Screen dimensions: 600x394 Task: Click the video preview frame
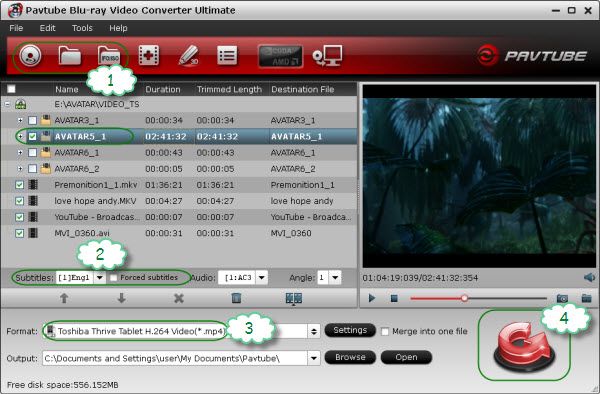tap(479, 176)
